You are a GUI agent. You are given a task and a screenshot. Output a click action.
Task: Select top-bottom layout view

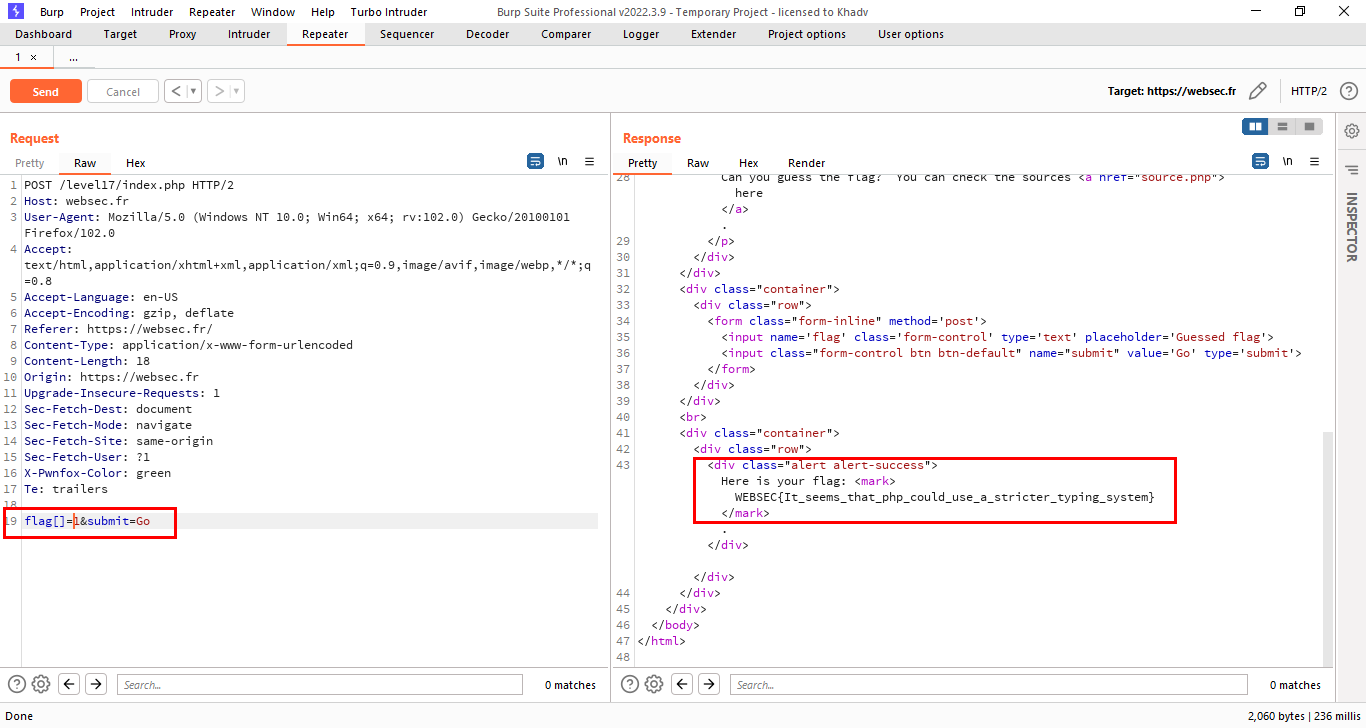1282,126
